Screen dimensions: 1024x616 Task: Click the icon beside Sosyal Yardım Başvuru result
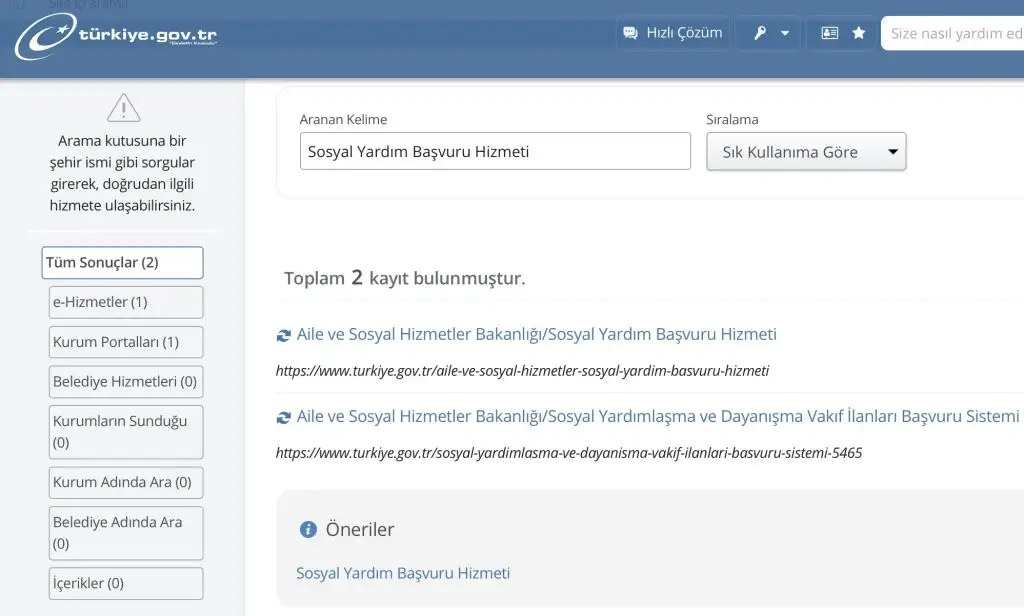click(x=283, y=335)
